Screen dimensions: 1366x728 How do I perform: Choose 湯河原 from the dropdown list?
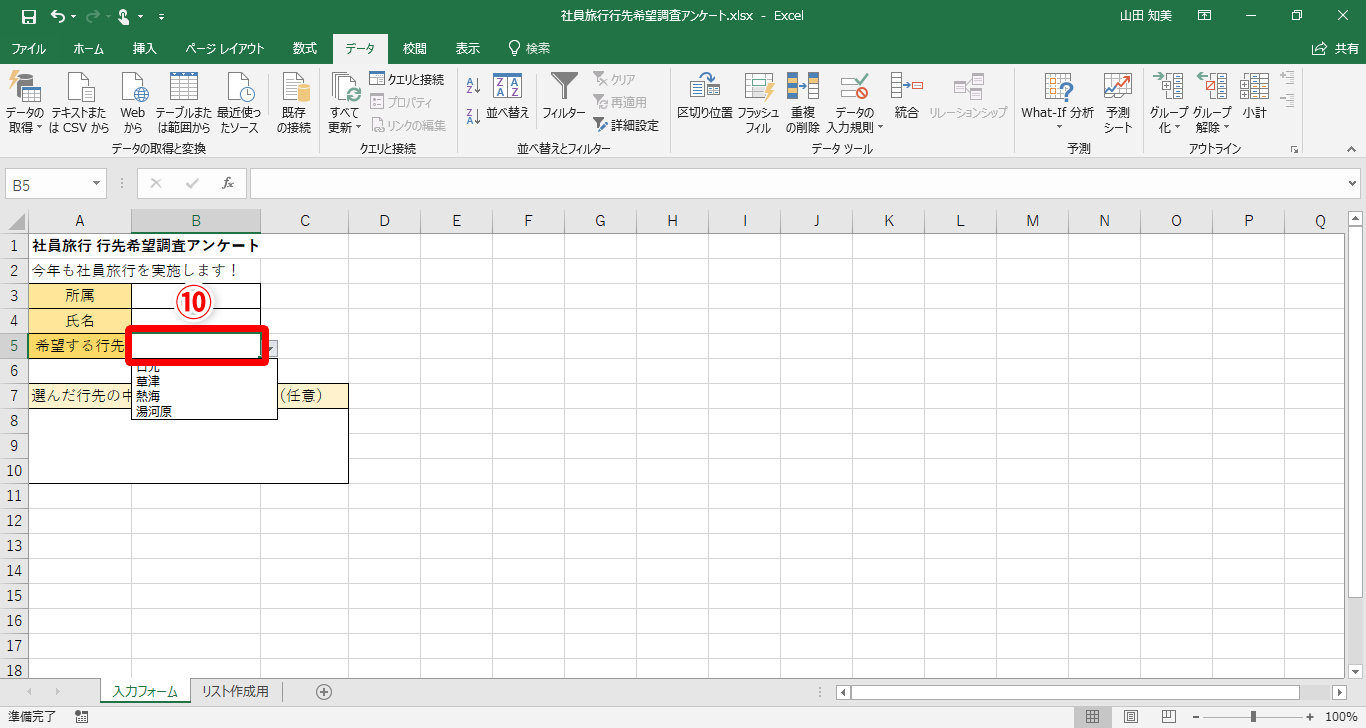pyautogui.click(x=154, y=411)
